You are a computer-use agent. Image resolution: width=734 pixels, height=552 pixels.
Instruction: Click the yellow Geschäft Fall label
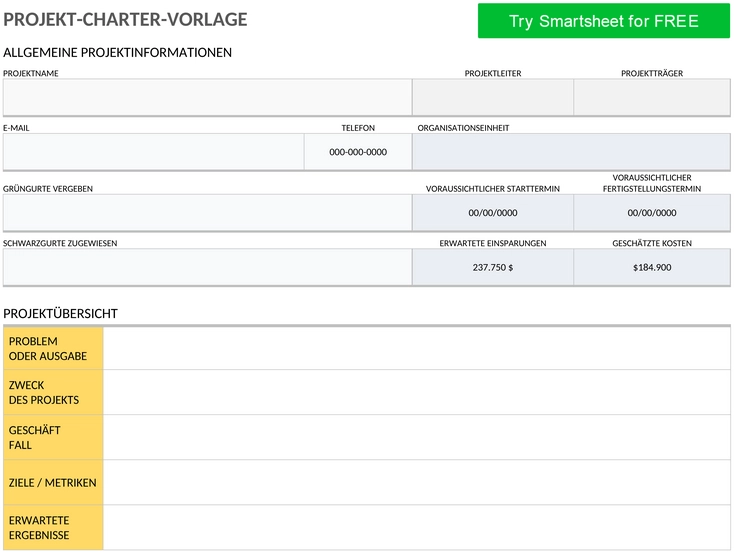[53, 437]
